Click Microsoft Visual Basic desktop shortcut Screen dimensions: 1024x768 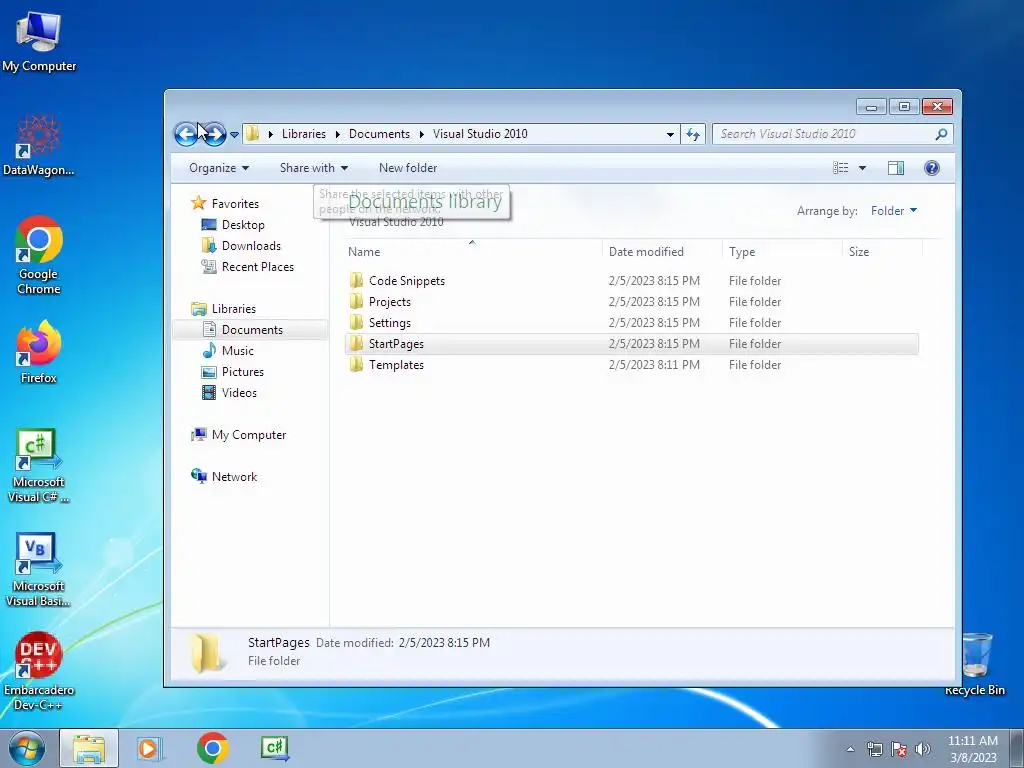click(39, 569)
